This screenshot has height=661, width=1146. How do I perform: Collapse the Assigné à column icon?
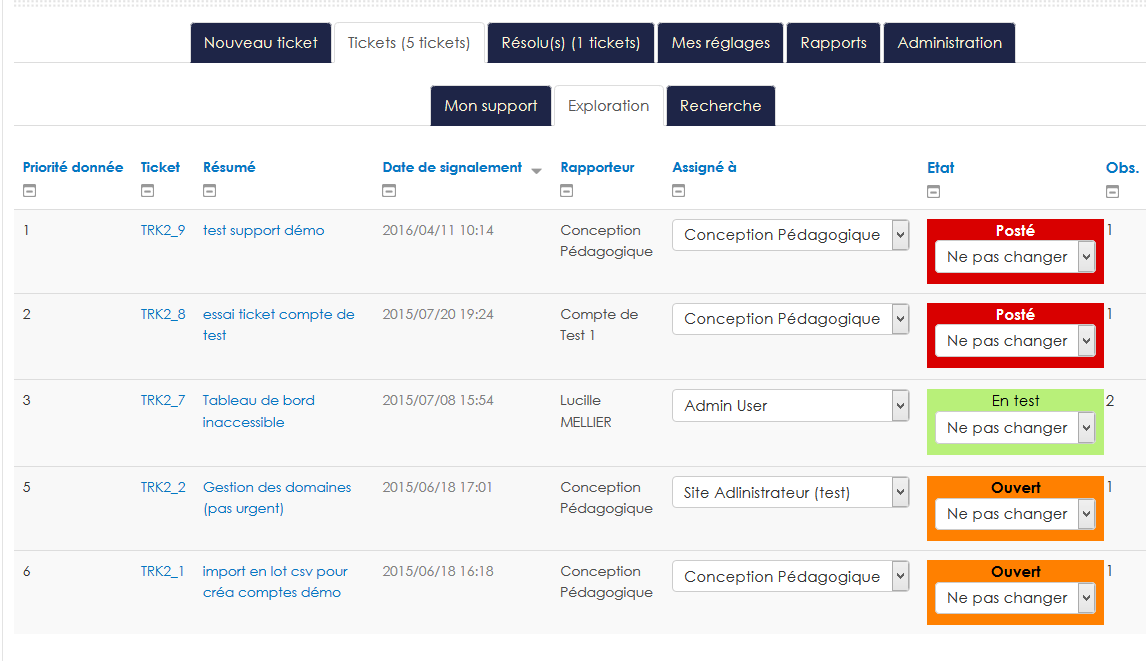pos(679,191)
